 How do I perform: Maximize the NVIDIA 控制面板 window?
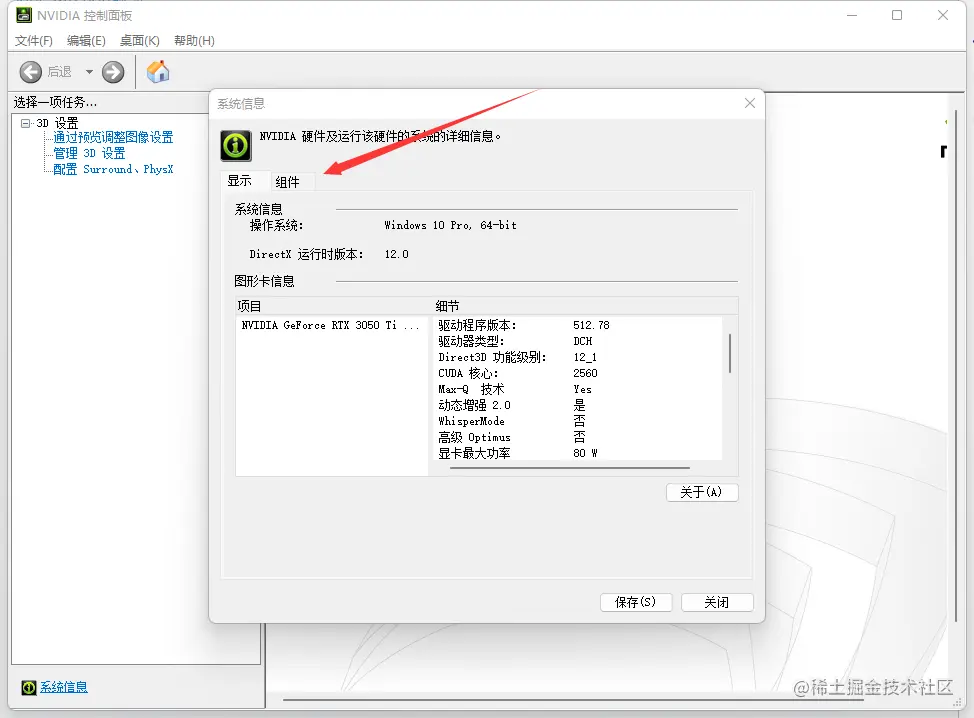[897, 15]
